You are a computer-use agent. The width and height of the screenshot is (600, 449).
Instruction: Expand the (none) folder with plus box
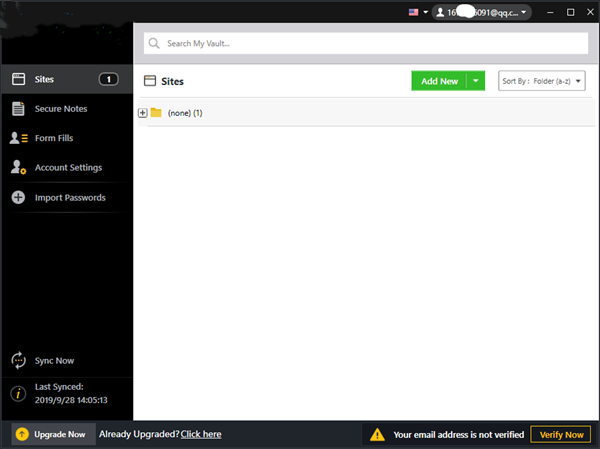coord(142,113)
